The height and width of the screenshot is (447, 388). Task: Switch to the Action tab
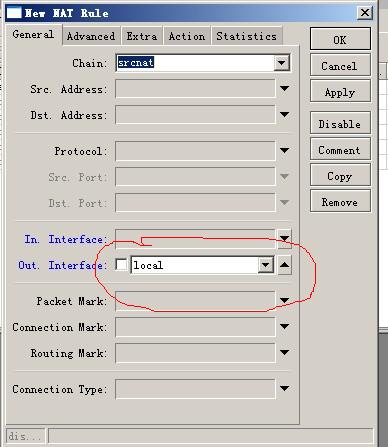click(x=187, y=36)
